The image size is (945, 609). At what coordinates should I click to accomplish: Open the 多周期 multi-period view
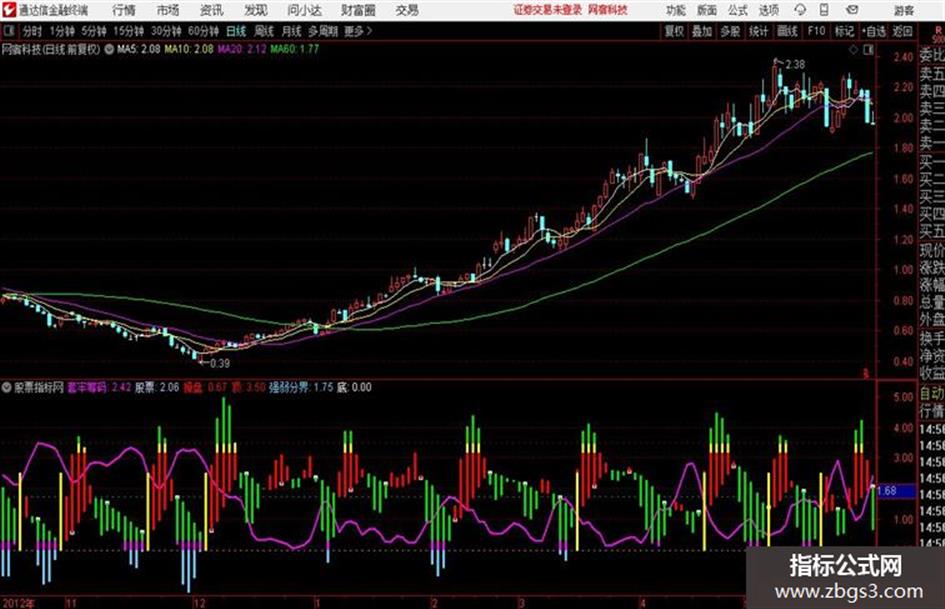pyautogui.click(x=323, y=31)
